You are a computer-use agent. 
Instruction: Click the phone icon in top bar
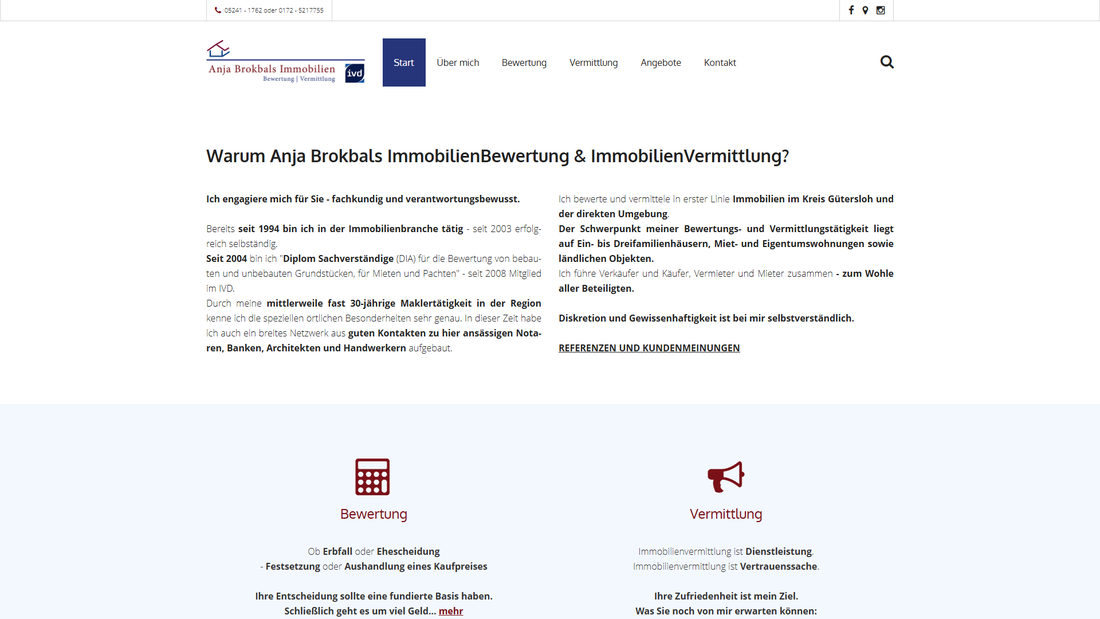pyautogui.click(x=217, y=11)
